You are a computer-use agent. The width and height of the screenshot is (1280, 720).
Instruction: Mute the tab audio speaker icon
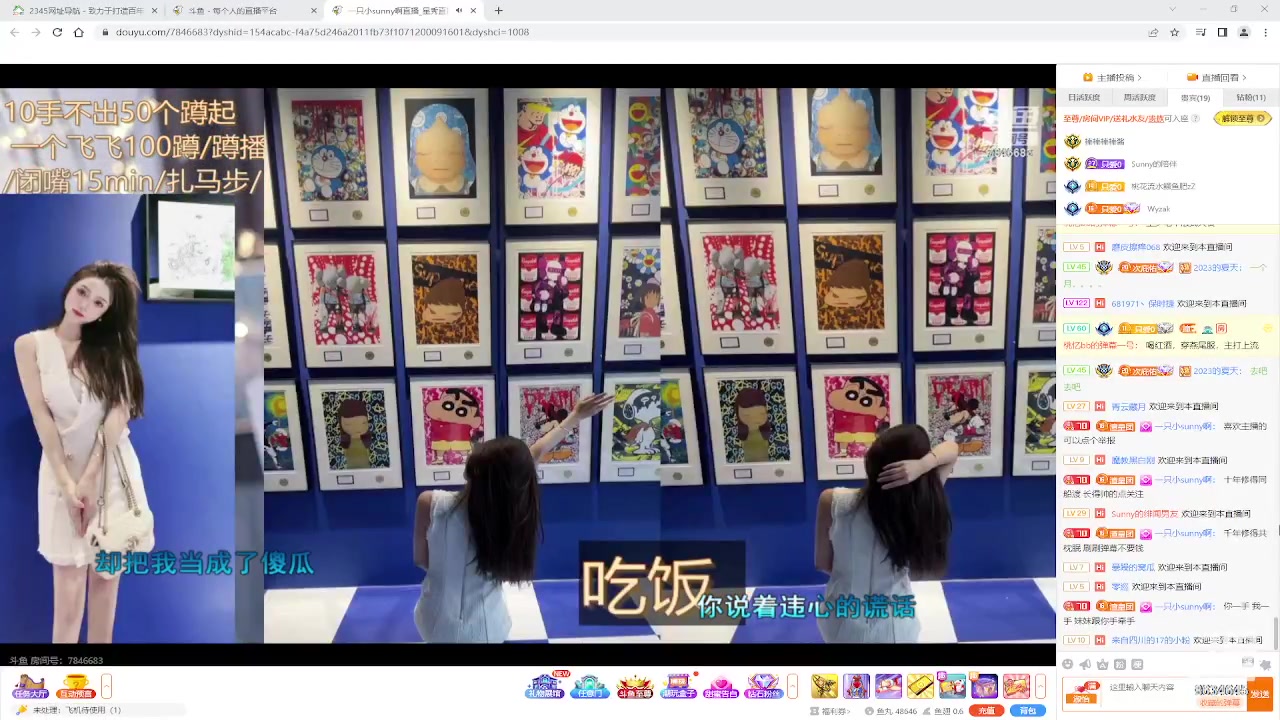pyautogui.click(x=459, y=11)
